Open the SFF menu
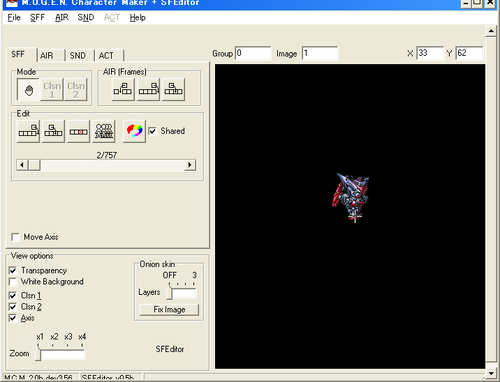This screenshot has width=500, height=382. 37,18
